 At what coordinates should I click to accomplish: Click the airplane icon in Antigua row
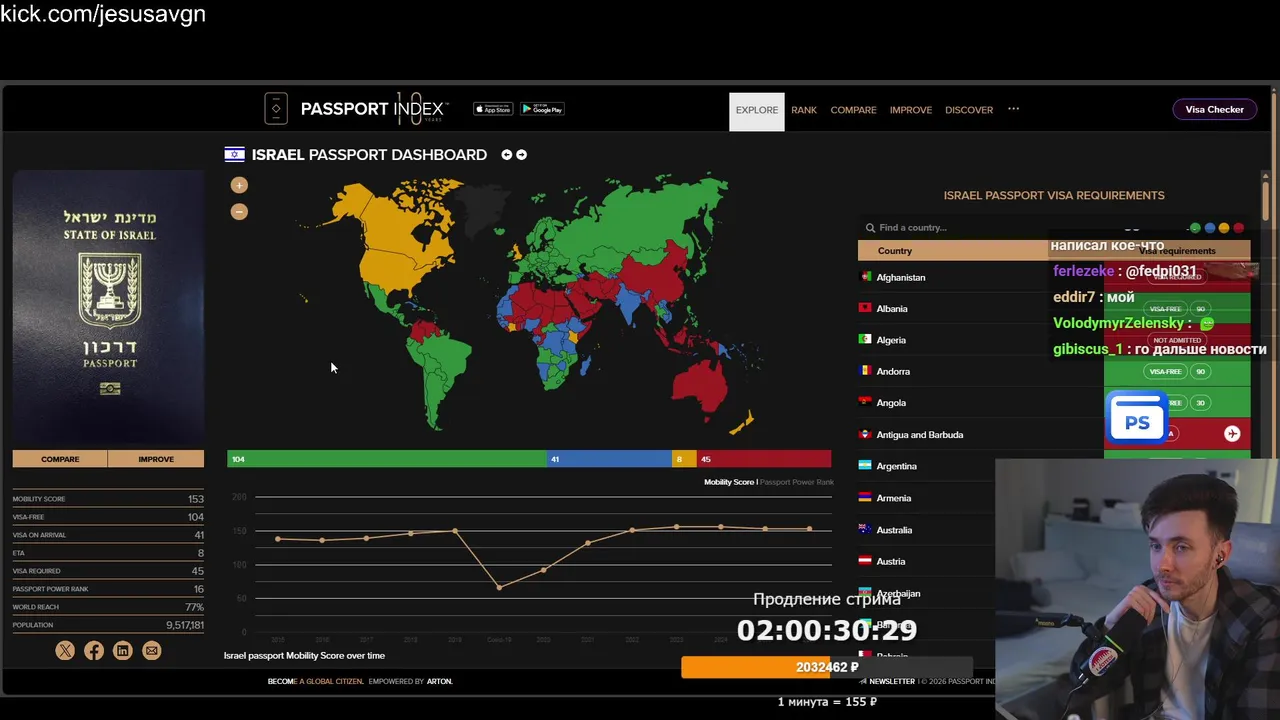(x=1232, y=434)
